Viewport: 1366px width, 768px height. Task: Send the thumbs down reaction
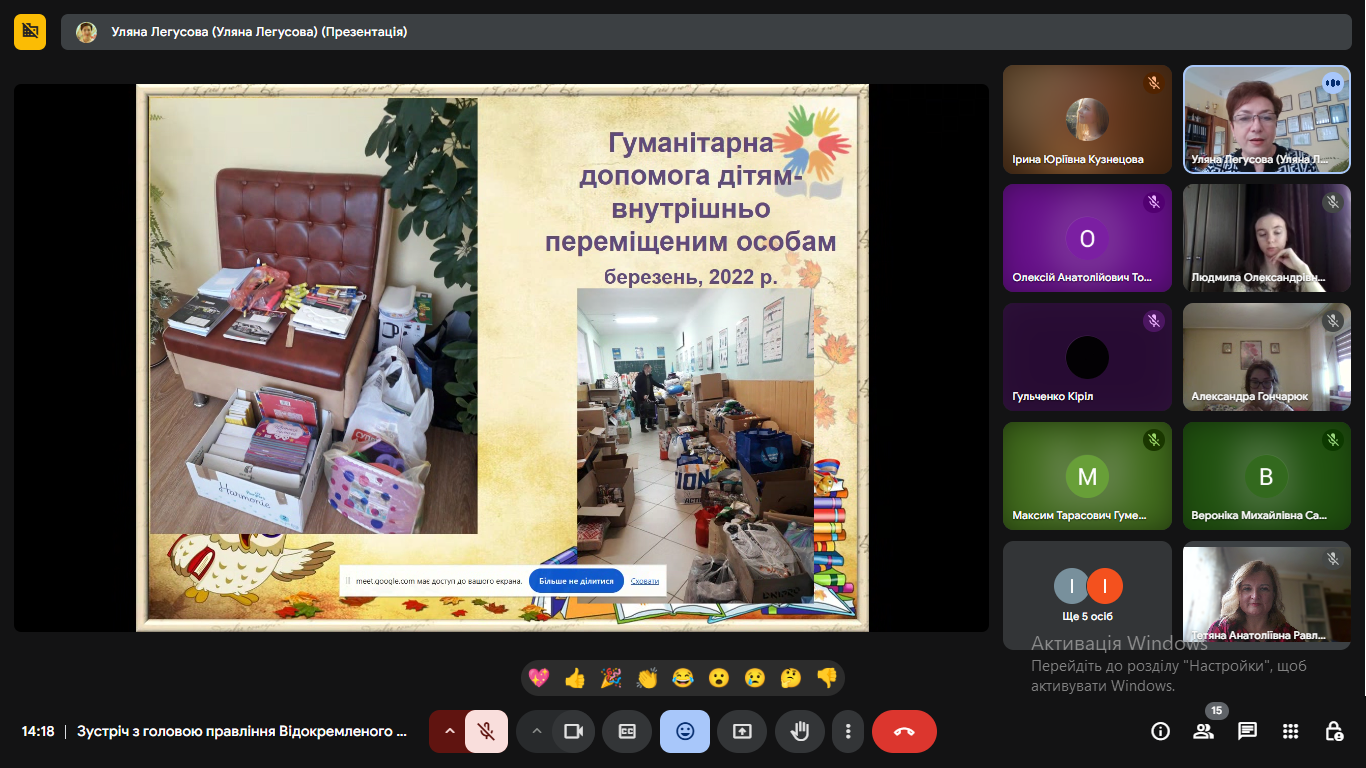(827, 678)
